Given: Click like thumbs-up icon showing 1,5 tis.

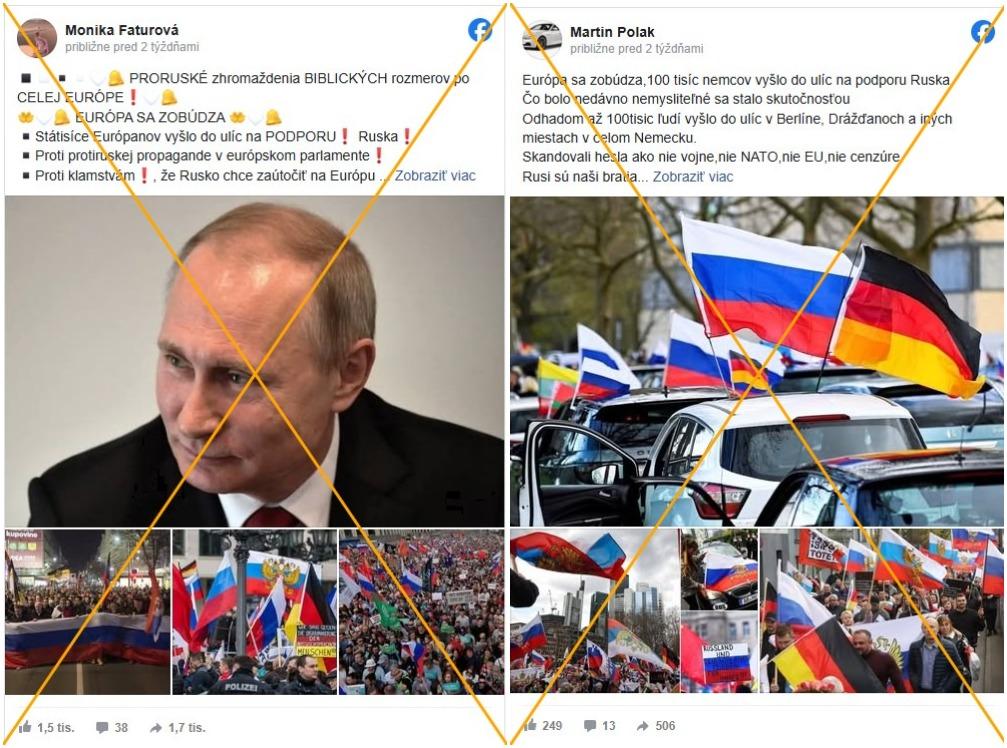Looking at the screenshot, I should pyautogui.click(x=25, y=727).
